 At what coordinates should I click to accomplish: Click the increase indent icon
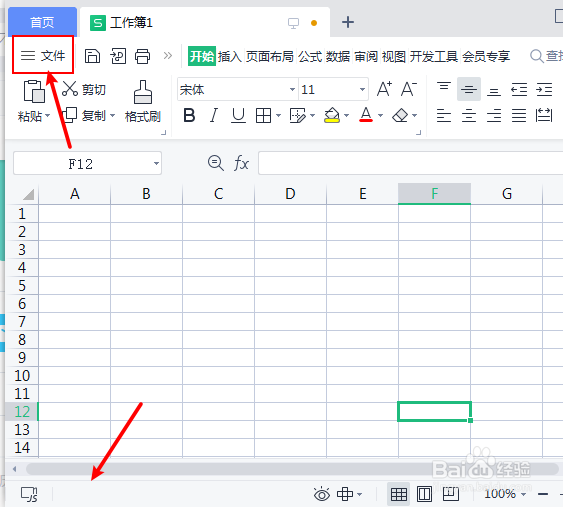(x=544, y=89)
